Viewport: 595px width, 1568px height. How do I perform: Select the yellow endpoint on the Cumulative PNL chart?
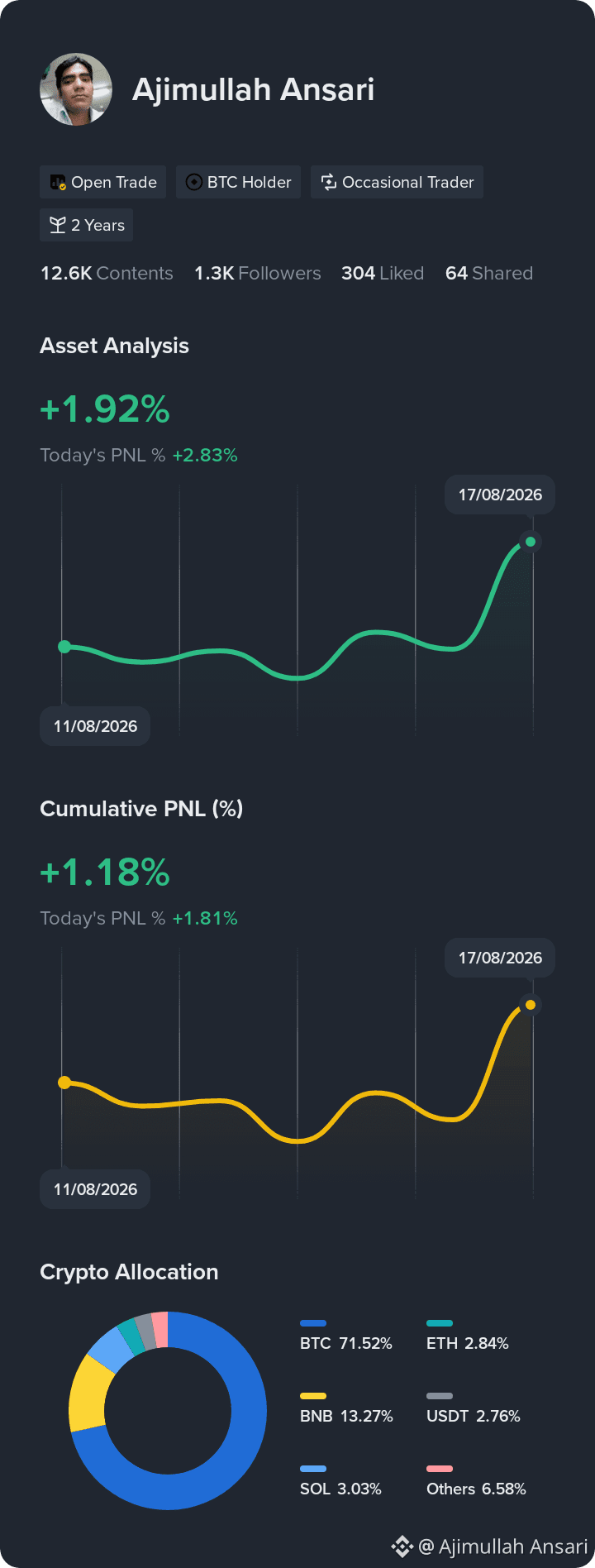[531, 1005]
